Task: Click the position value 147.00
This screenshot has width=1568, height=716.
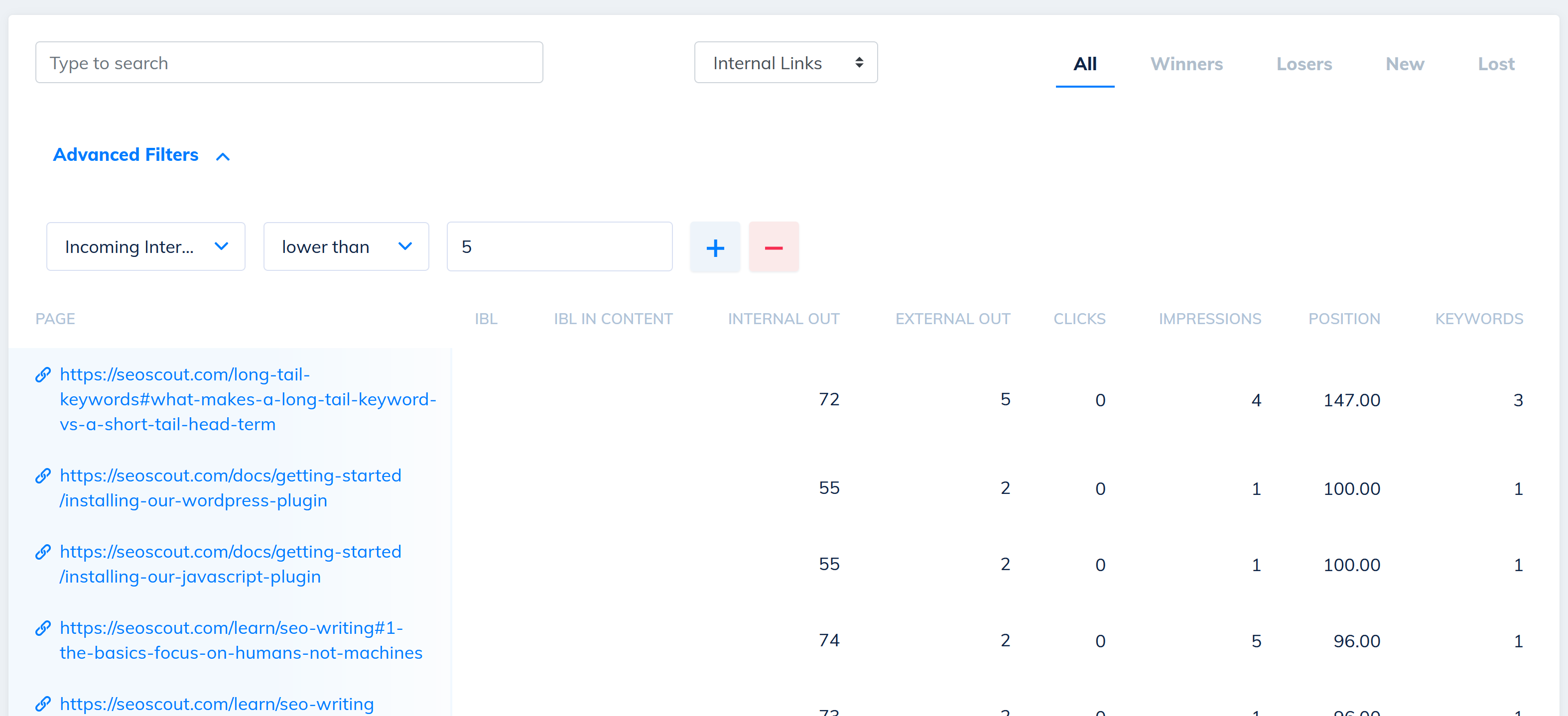Action: pos(1351,400)
